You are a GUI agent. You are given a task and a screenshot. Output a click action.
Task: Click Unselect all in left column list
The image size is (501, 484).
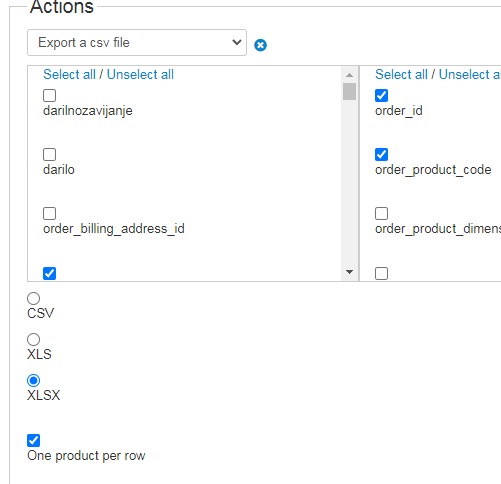click(140, 74)
